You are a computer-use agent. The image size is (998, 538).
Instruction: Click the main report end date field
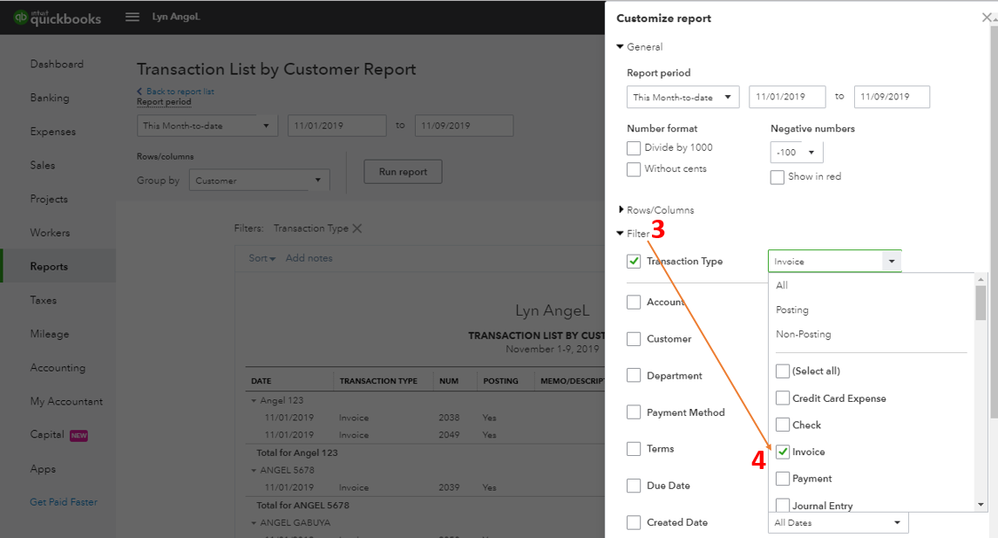tap(464, 126)
